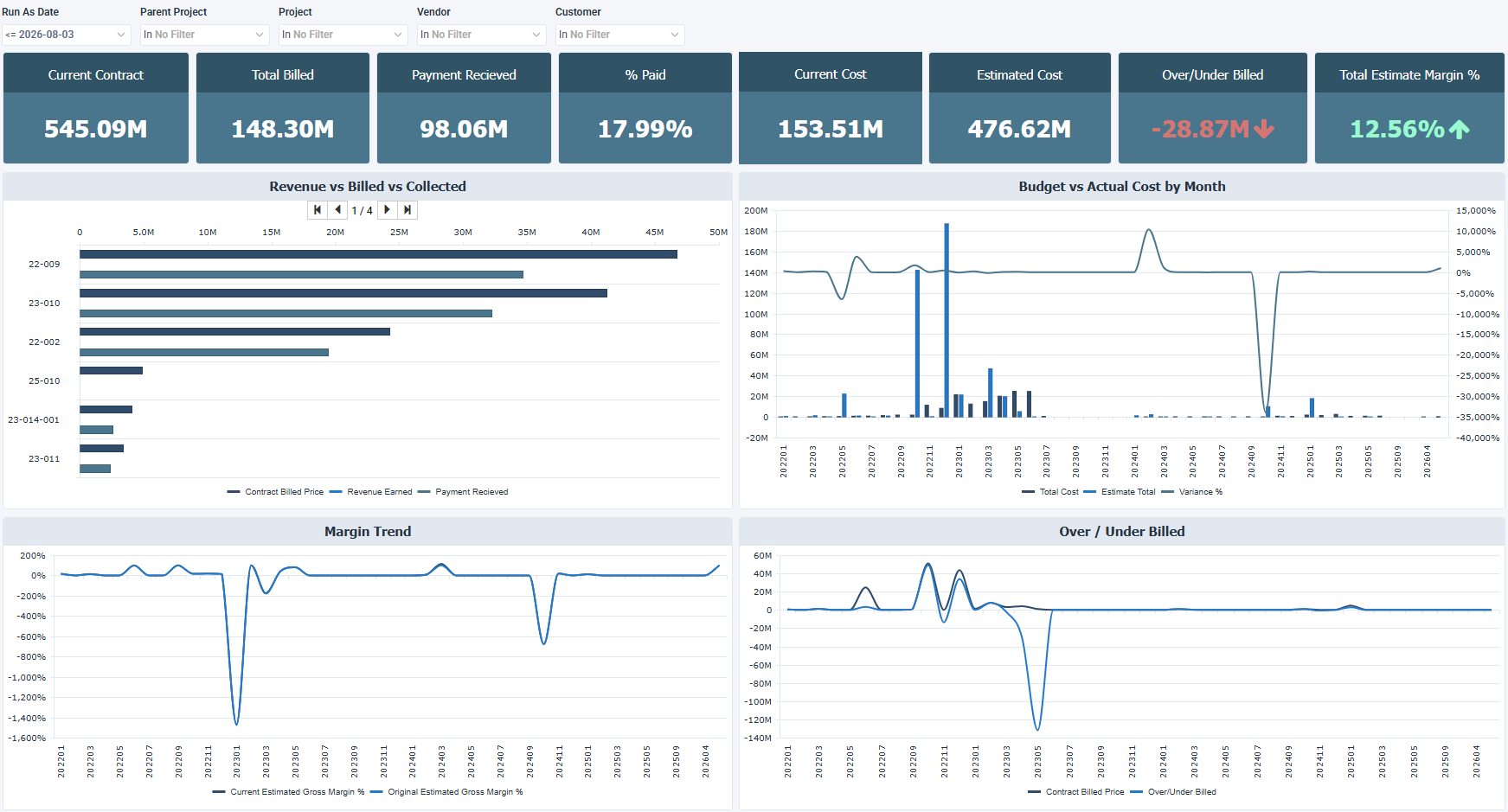
Task: Toggle the Over/Under Billed legend entry
Action: click(1173, 792)
